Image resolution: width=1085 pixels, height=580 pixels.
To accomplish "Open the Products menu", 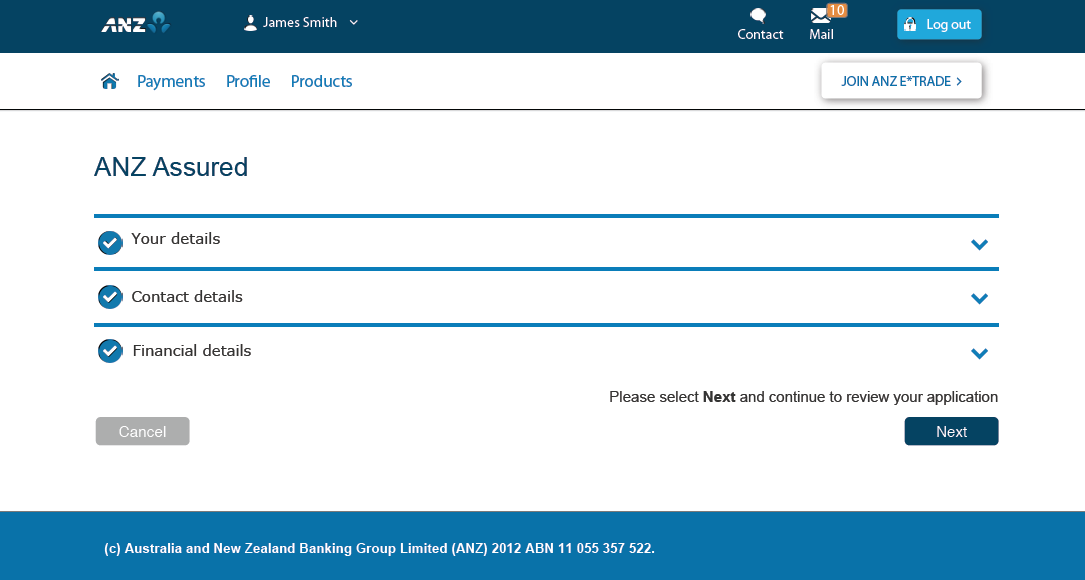I will [321, 82].
